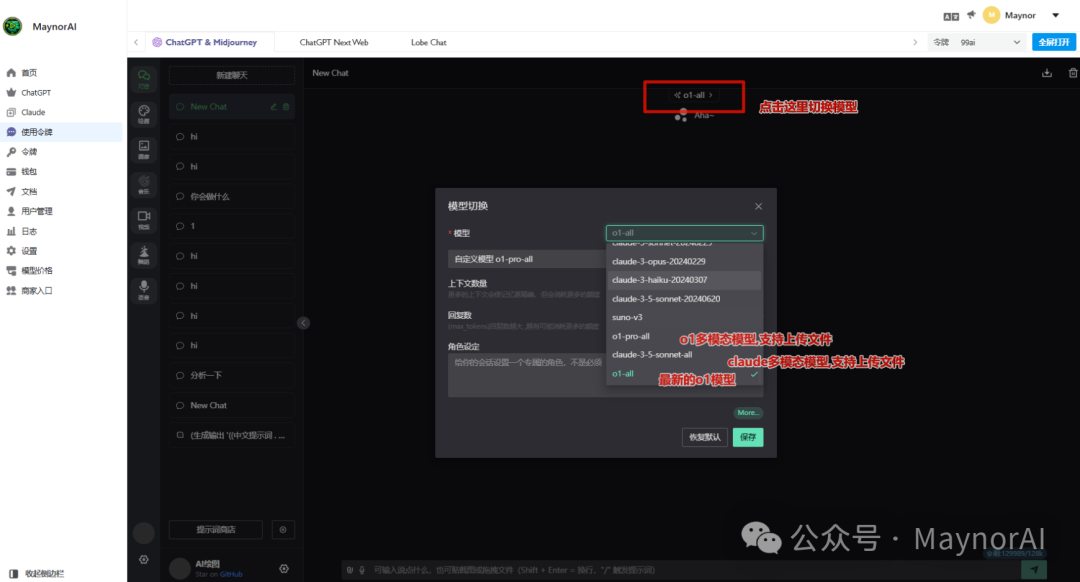This screenshot has width=1080, height=582.
Task: Open the 视频 video panel icon
Action: click(144, 218)
